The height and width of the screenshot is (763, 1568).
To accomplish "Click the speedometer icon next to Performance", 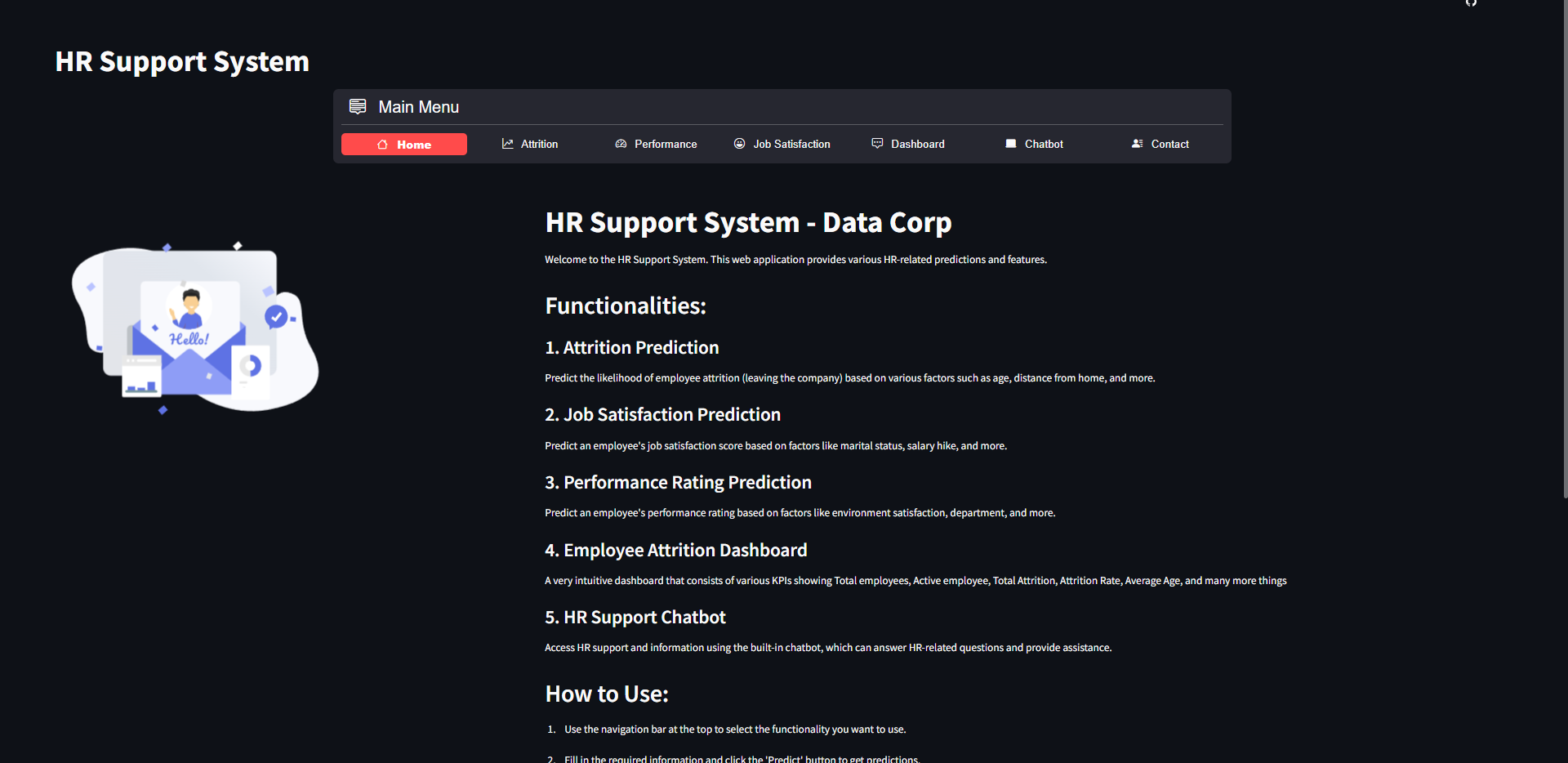I will click(620, 143).
